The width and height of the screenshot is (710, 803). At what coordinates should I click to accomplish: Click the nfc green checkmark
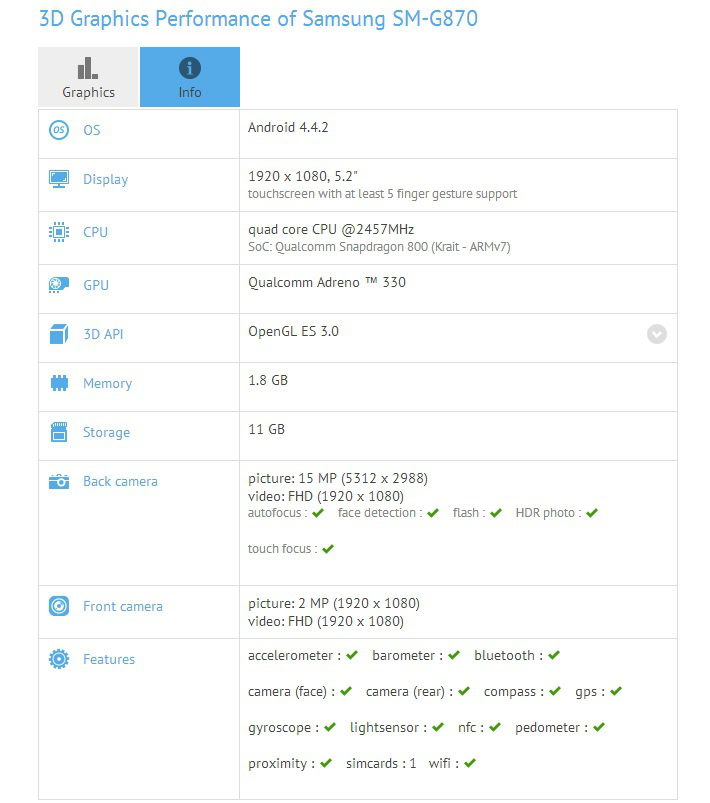pyautogui.click(x=495, y=727)
